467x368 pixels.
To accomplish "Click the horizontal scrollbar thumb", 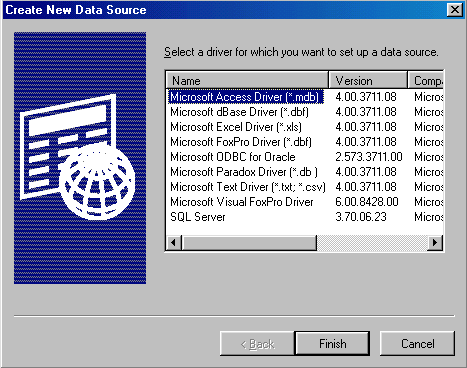I will [249, 242].
